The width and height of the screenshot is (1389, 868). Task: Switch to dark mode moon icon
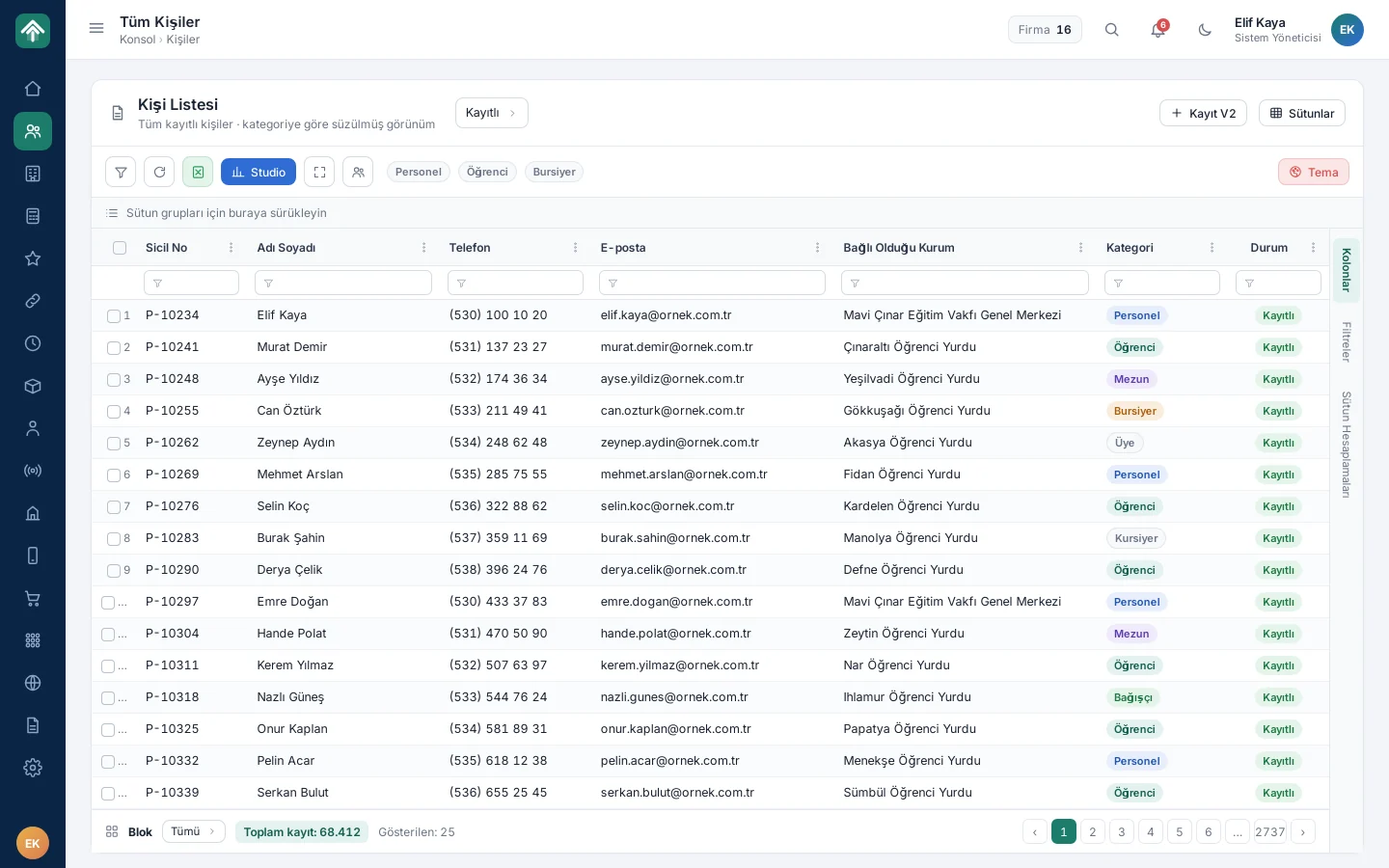tap(1205, 30)
